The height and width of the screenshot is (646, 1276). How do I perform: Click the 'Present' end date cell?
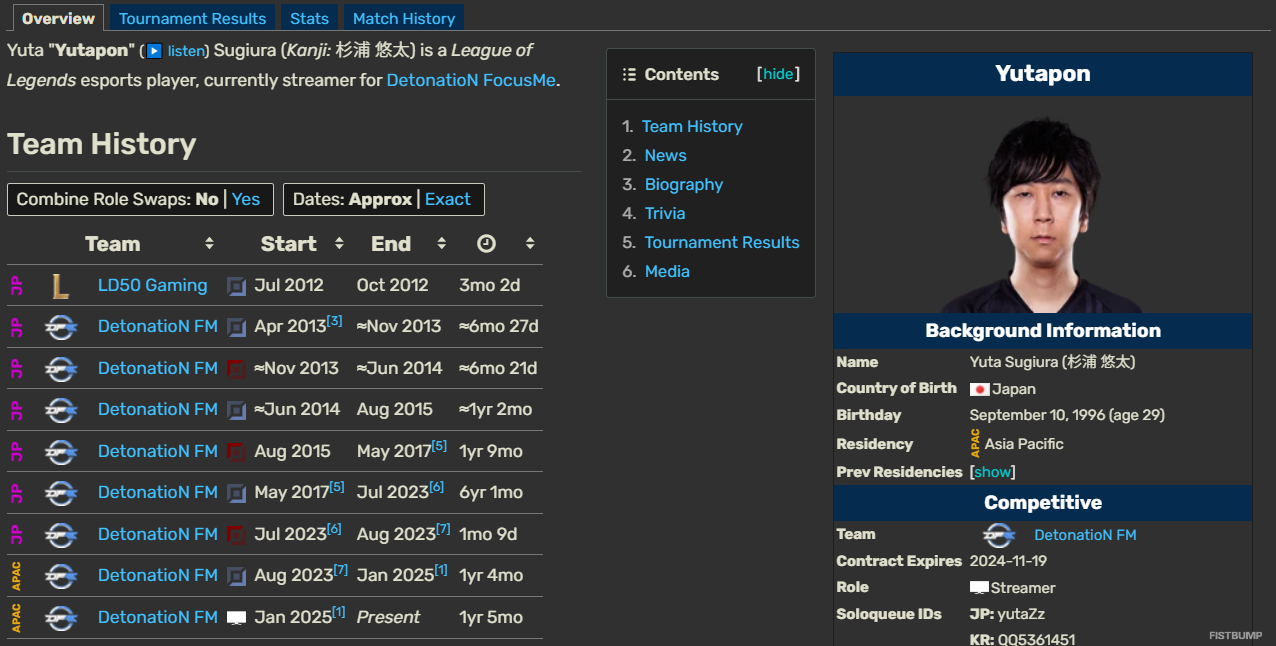tap(389, 617)
